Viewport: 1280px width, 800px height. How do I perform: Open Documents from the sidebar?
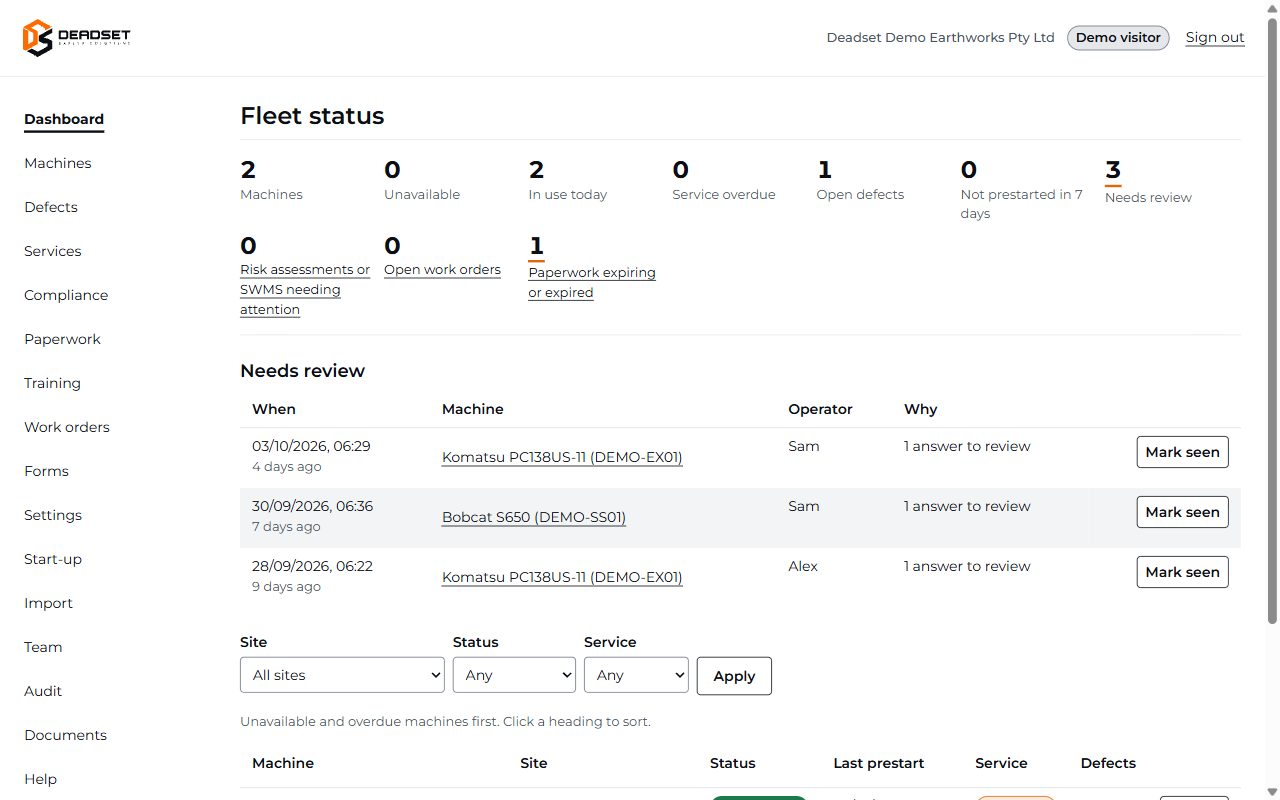pyautogui.click(x=65, y=735)
